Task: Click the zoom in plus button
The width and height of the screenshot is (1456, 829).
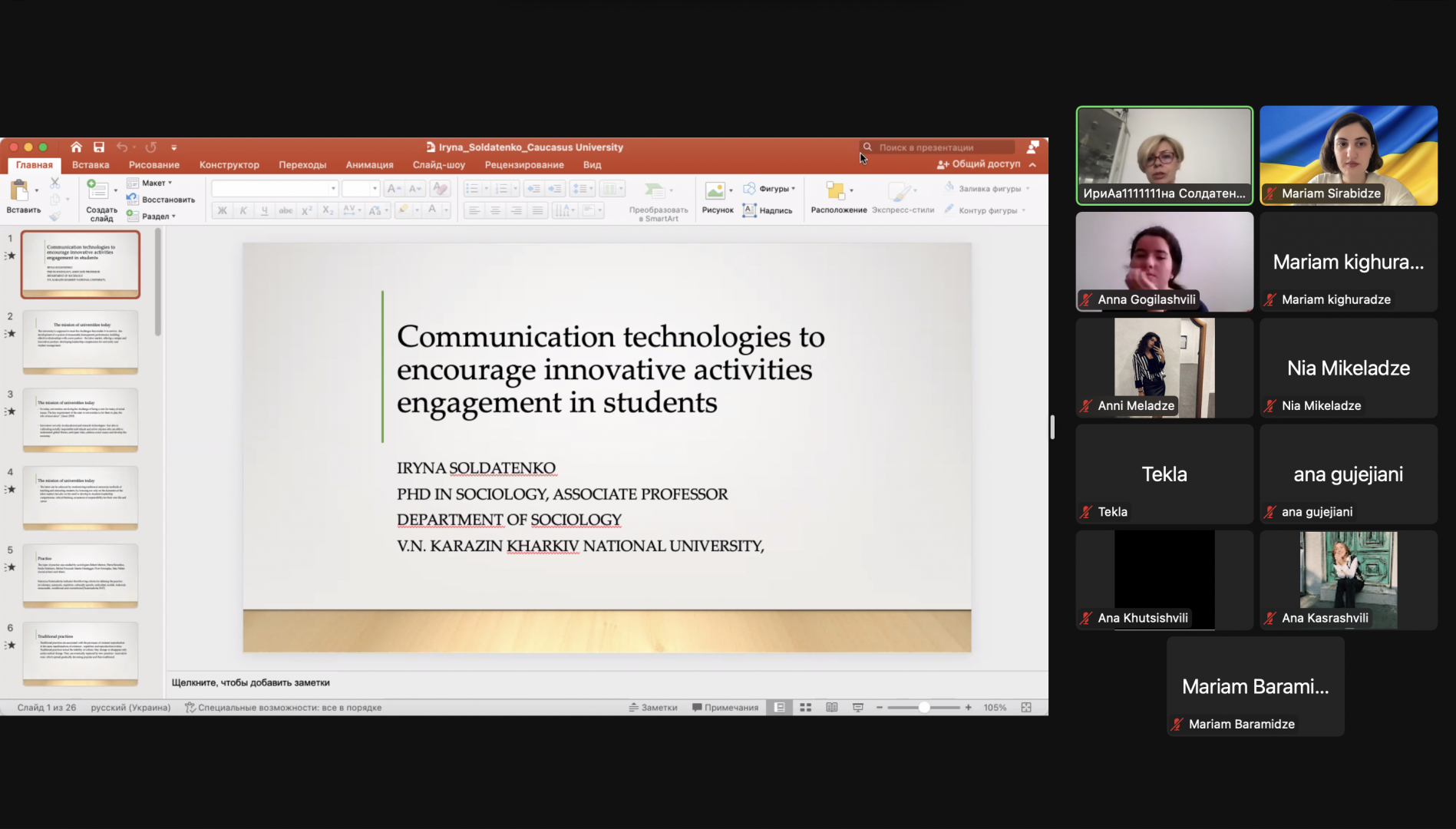Action: [969, 708]
